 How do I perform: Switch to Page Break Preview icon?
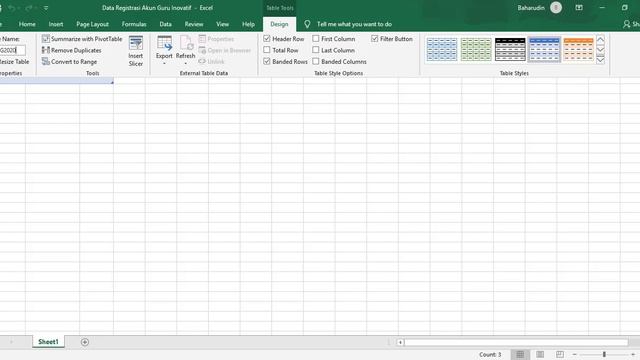[x=560, y=354]
